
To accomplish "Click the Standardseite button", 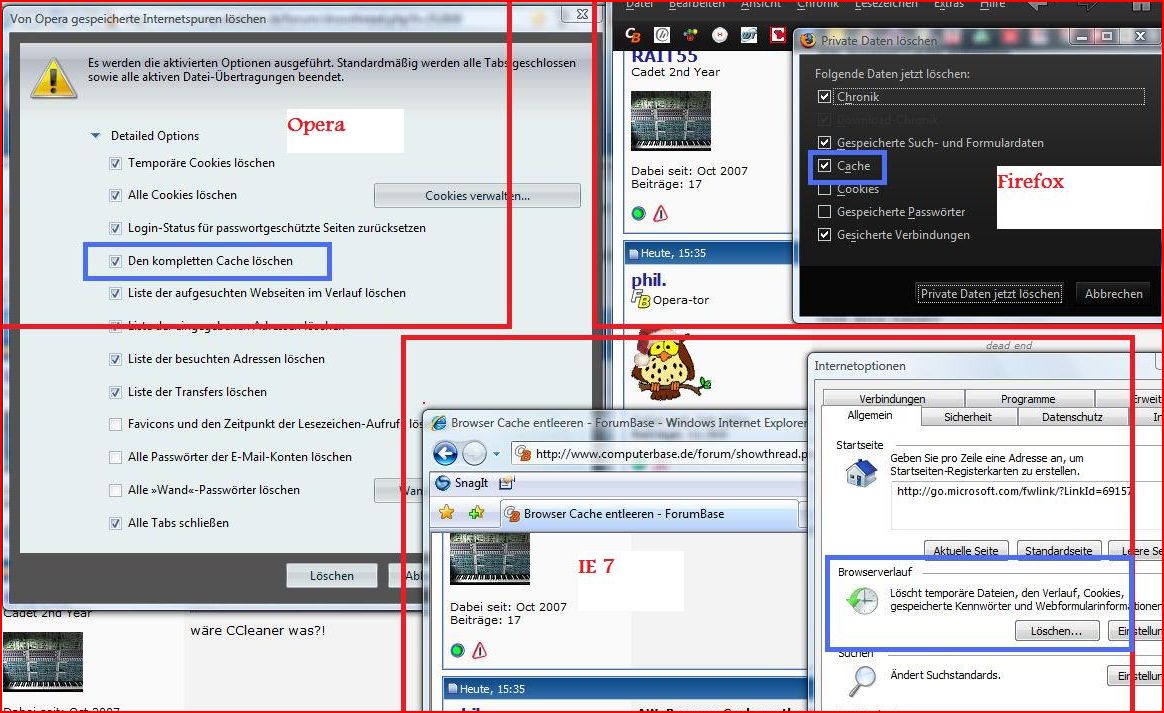I will click(x=1059, y=550).
